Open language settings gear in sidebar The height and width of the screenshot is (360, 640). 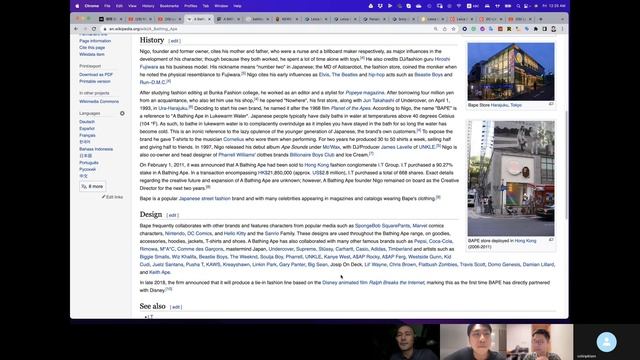click(122, 113)
